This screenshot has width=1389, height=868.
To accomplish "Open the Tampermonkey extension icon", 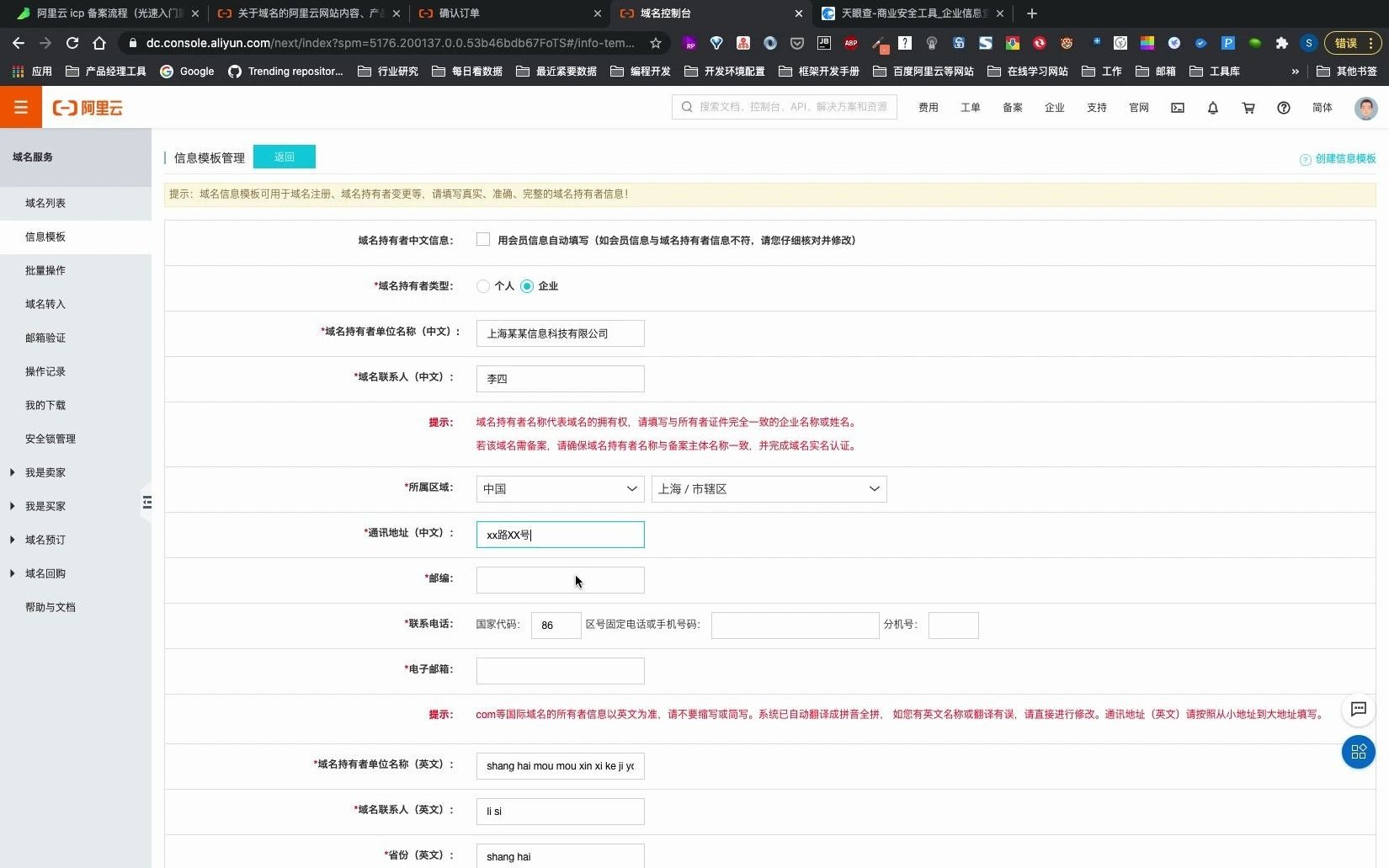I will point(1065,43).
